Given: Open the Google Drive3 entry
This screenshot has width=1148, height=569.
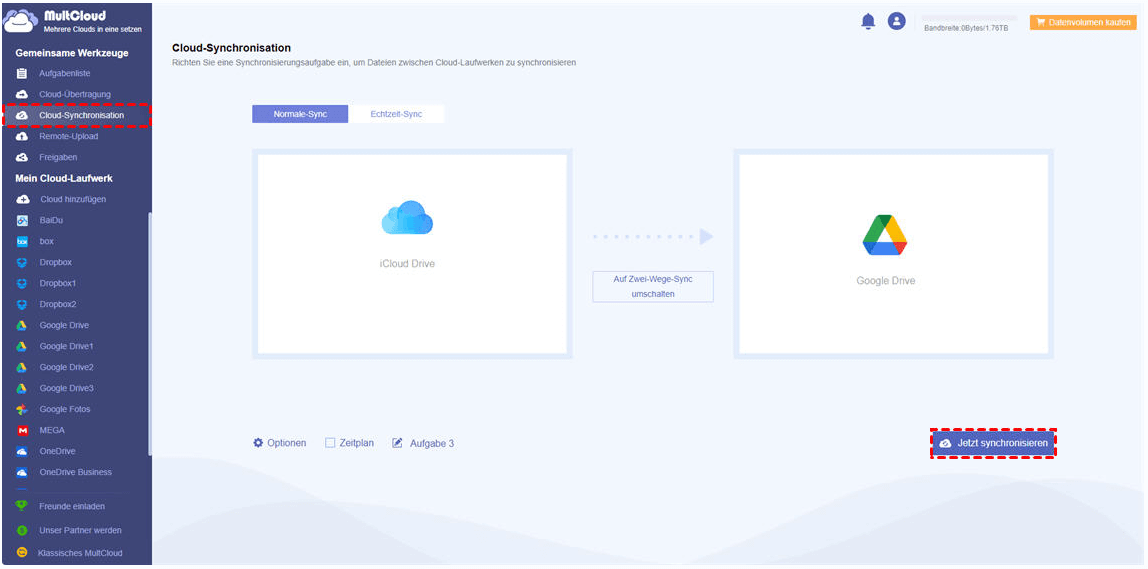Looking at the screenshot, I should tap(66, 388).
